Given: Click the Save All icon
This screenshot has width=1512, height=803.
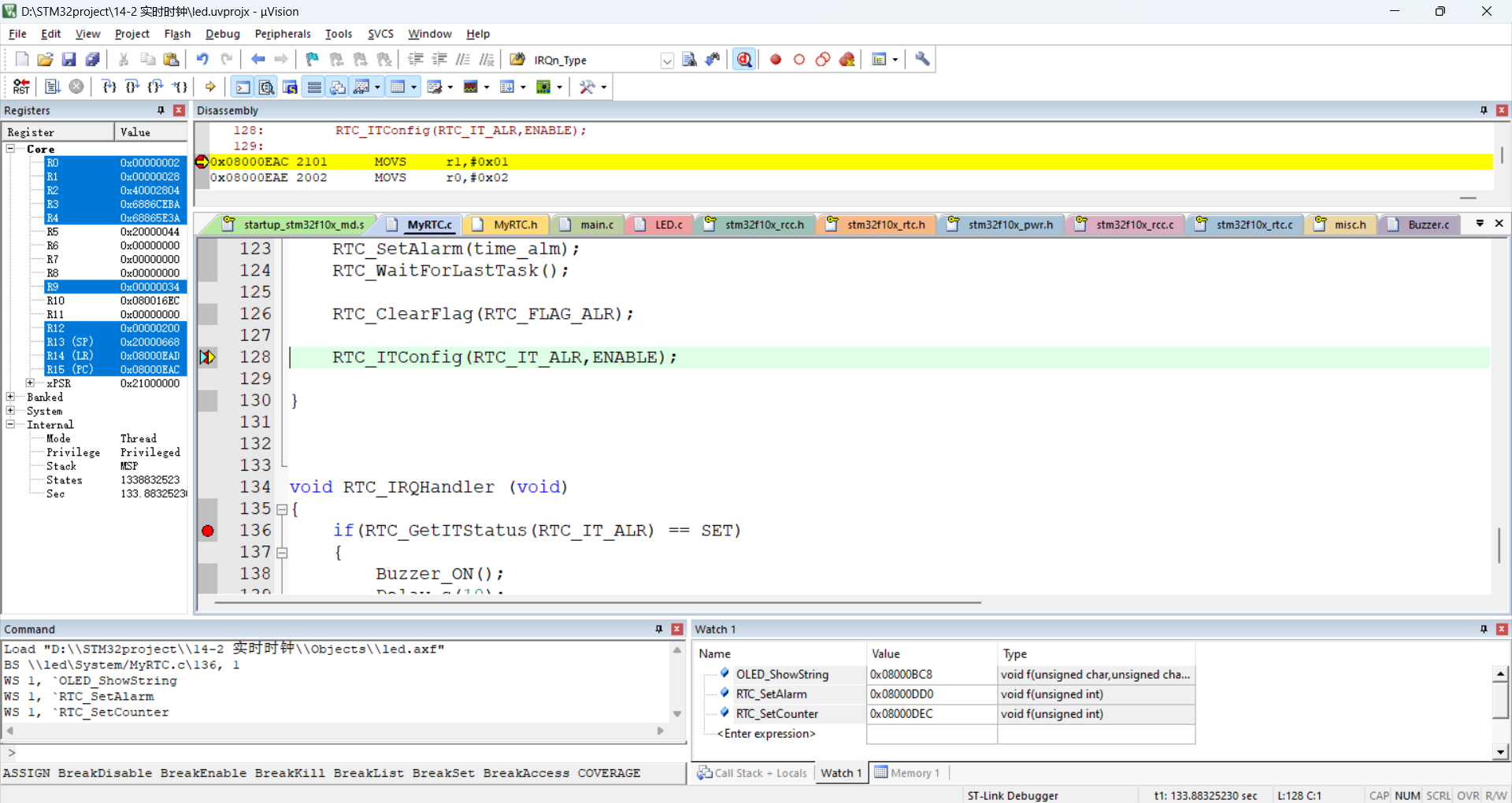Looking at the screenshot, I should point(92,59).
